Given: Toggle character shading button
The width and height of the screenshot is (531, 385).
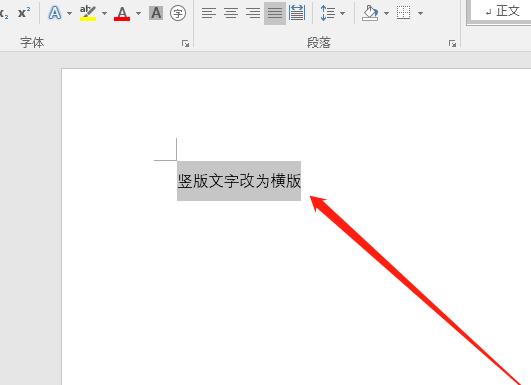Looking at the screenshot, I should coord(156,13).
